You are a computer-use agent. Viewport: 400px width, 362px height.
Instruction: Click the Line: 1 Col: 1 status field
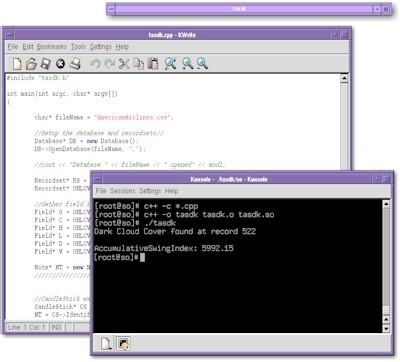[27, 327]
